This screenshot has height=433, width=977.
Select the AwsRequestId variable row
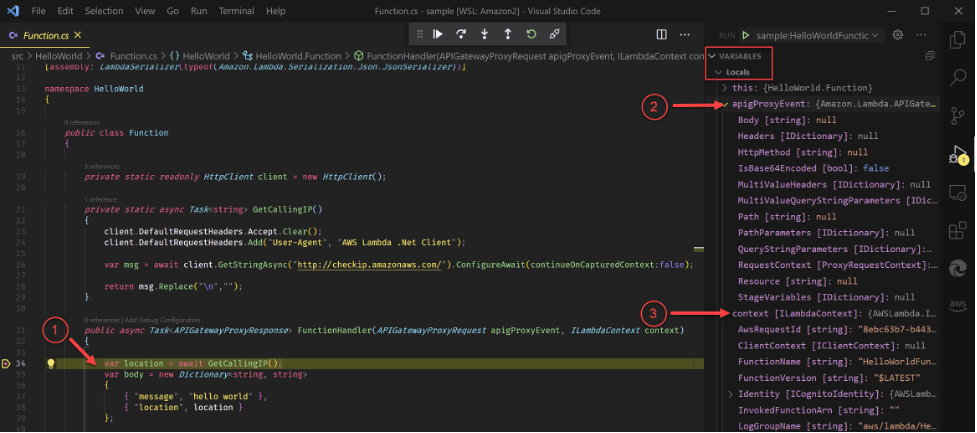click(831, 329)
